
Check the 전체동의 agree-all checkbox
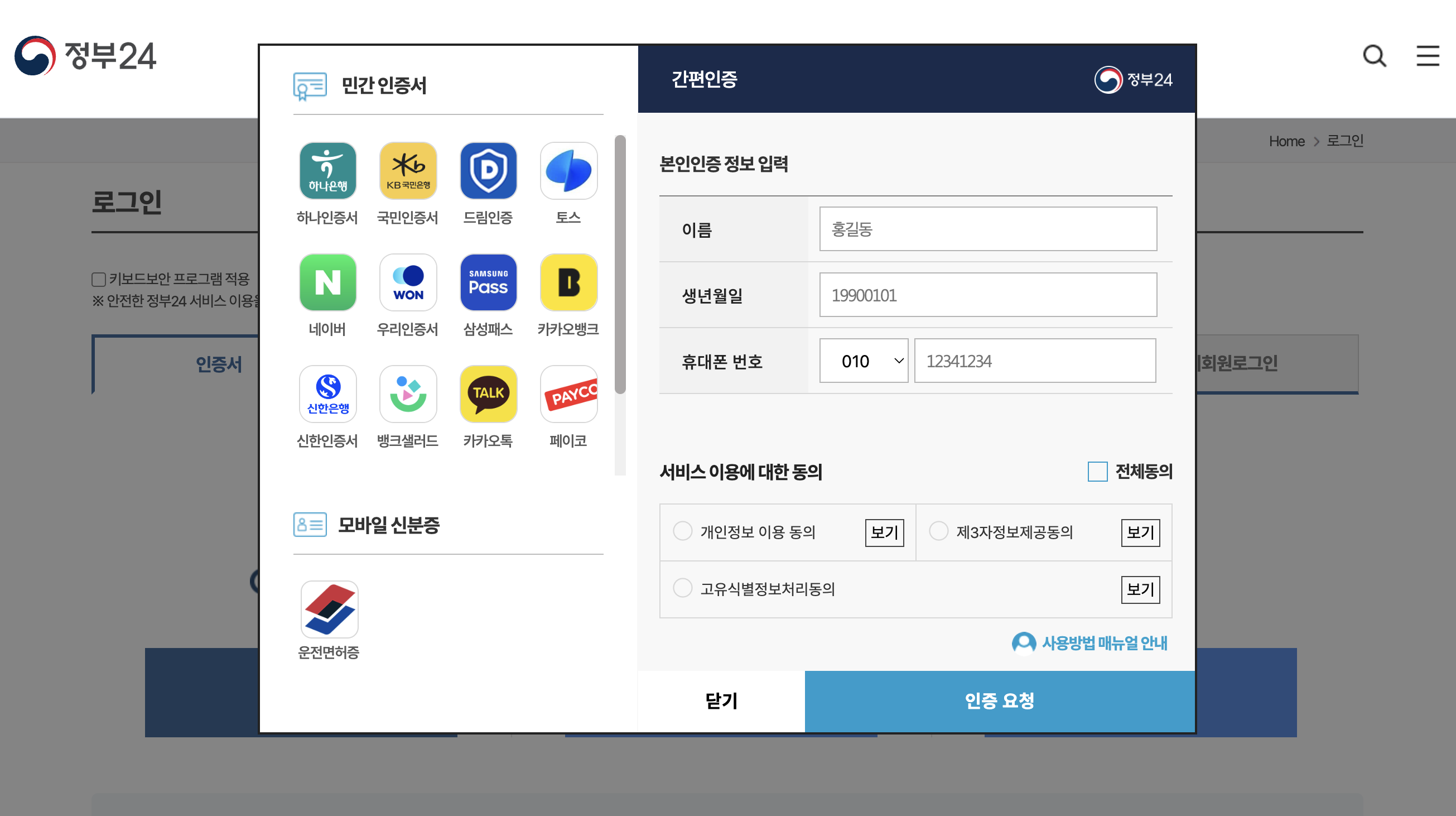click(1097, 471)
